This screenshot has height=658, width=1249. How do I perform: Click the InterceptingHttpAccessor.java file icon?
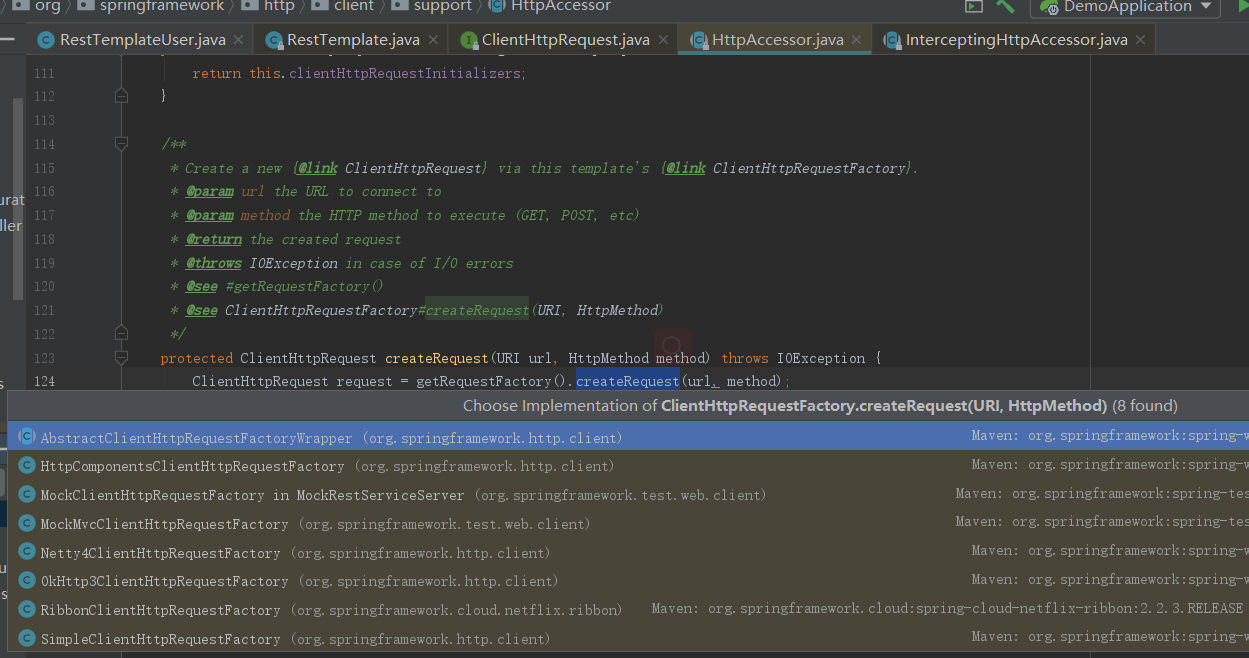[x=892, y=40]
